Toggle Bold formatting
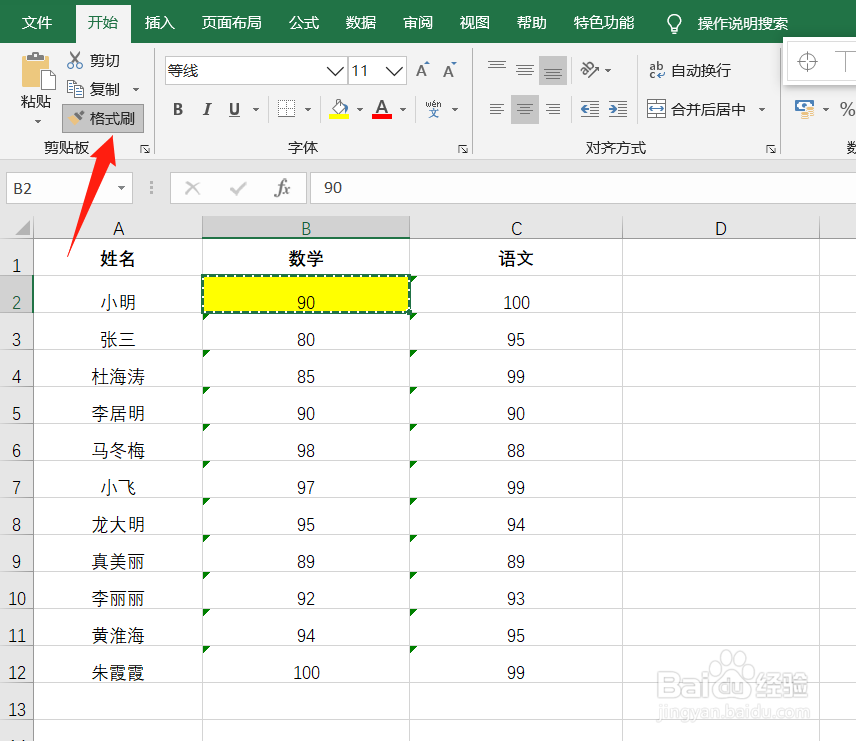 (177, 109)
